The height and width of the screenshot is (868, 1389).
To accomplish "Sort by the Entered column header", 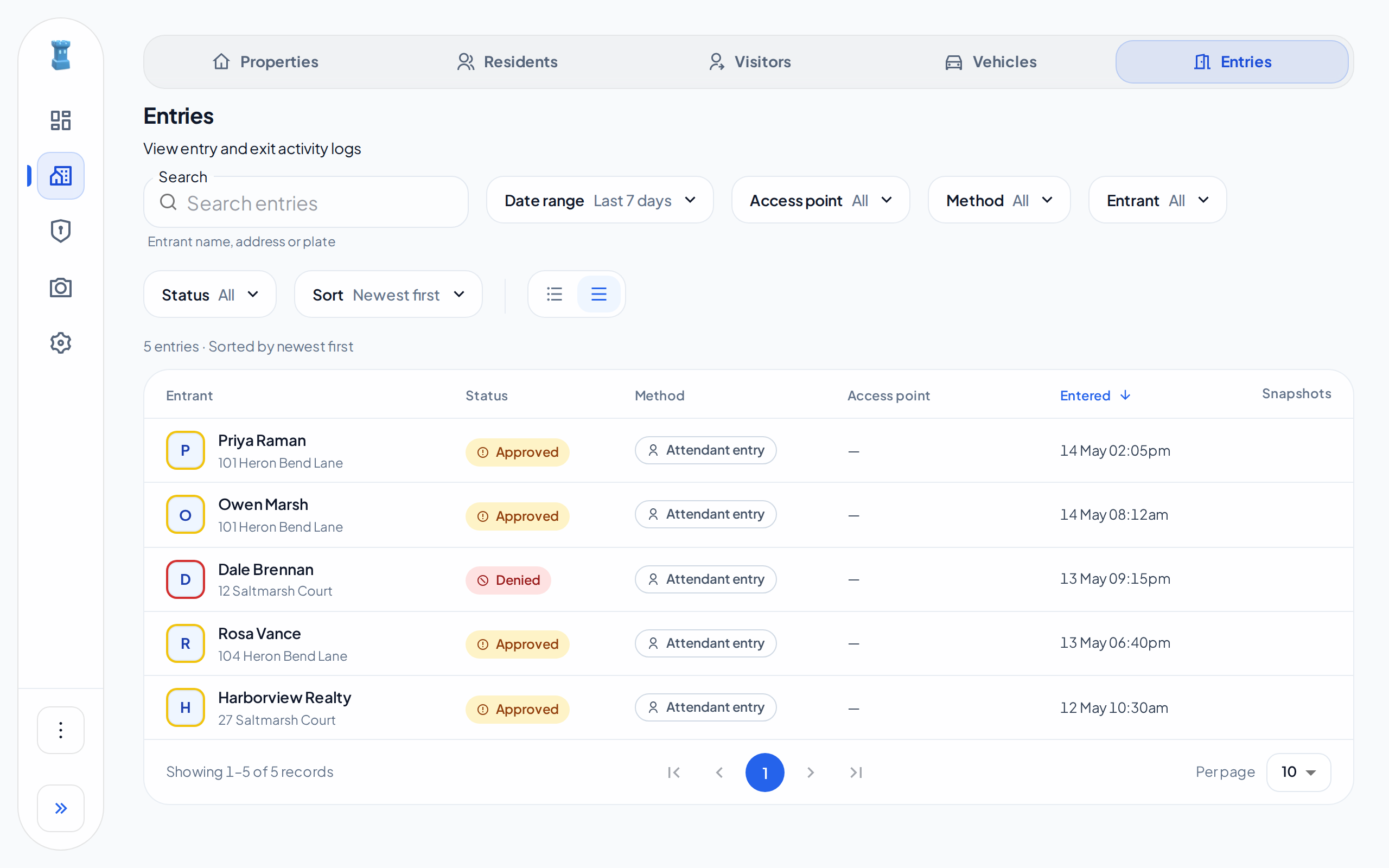I will (x=1095, y=395).
